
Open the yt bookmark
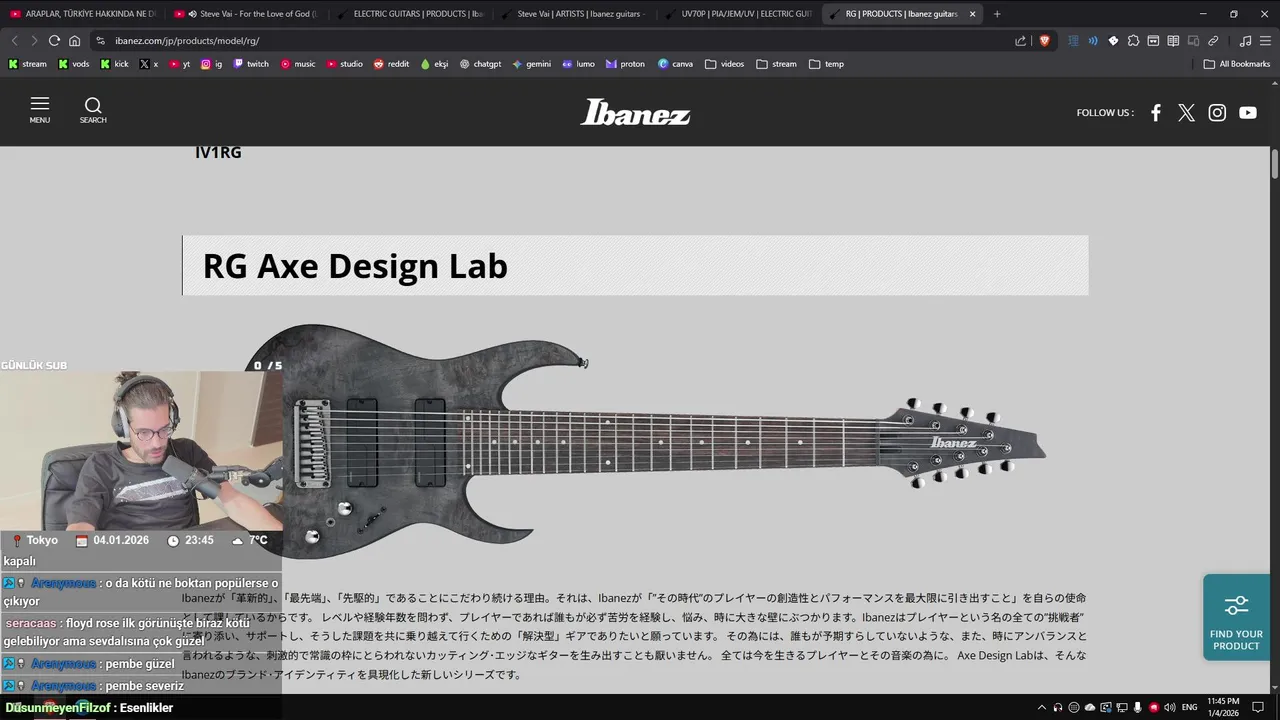[180, 64]
